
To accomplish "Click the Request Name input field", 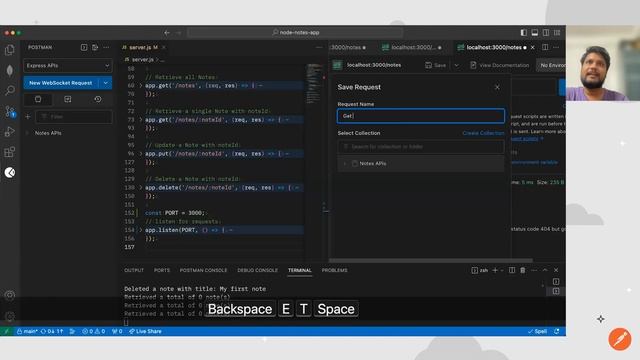I will click(x=421, y=116).
